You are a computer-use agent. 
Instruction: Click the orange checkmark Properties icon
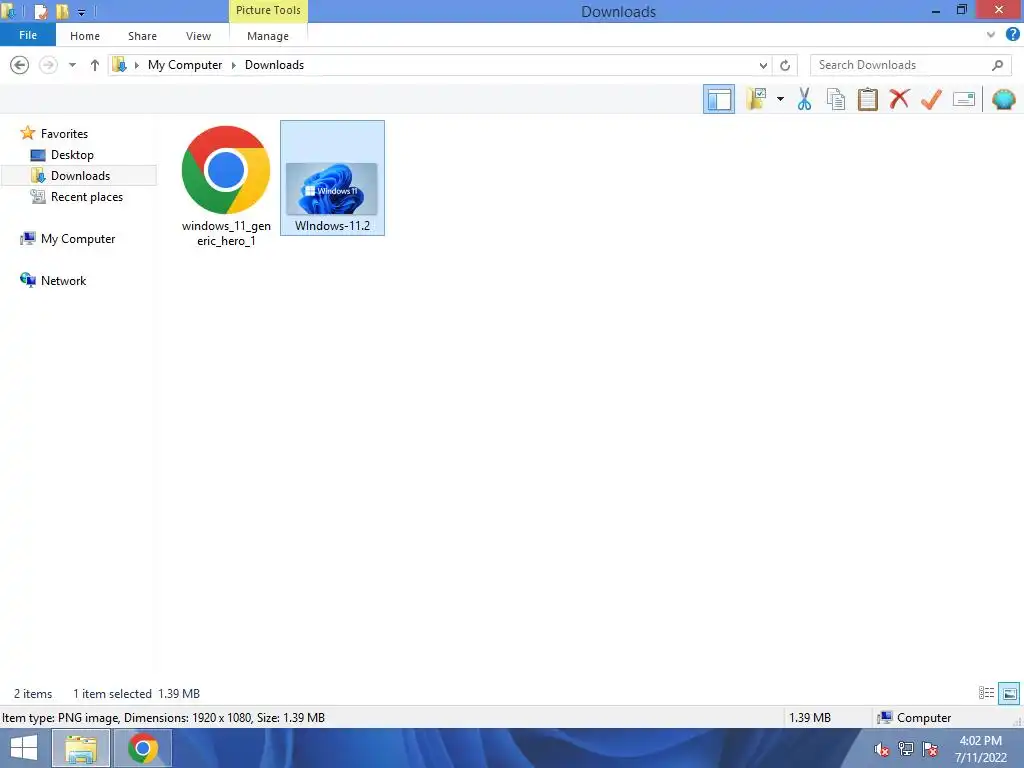[x=931, y=99]
